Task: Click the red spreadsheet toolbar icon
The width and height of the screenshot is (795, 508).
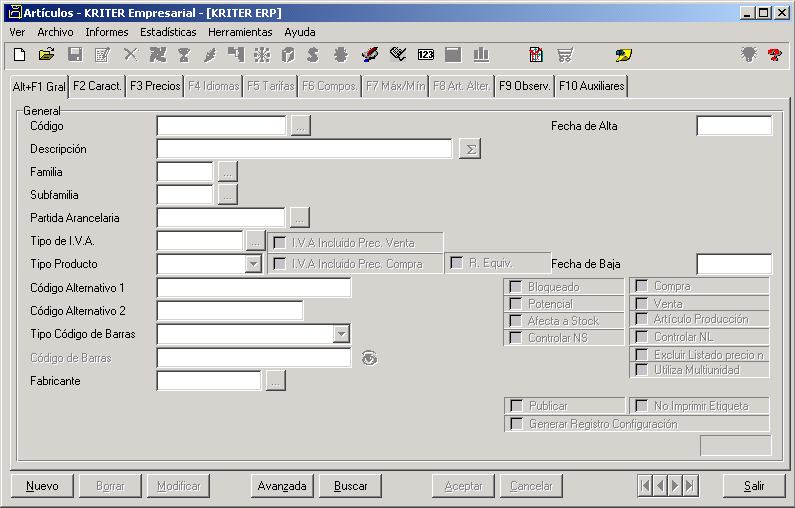Action: click(536, 54)
